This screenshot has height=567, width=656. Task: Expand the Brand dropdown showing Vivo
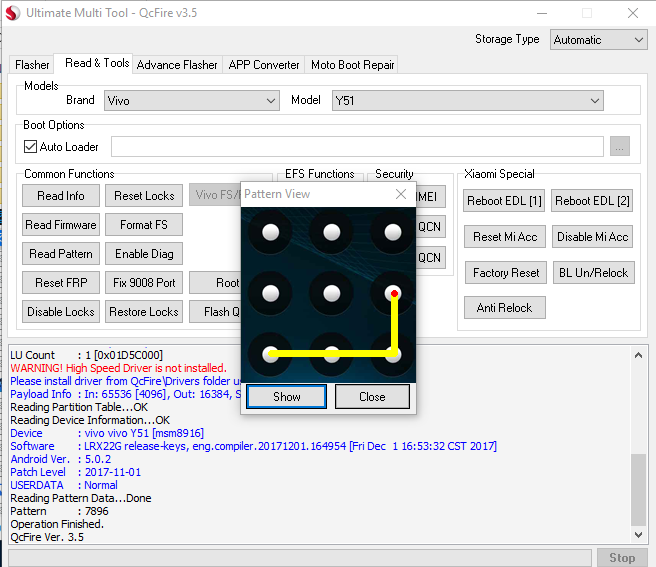pyautogui.click(x=192, y=101)
